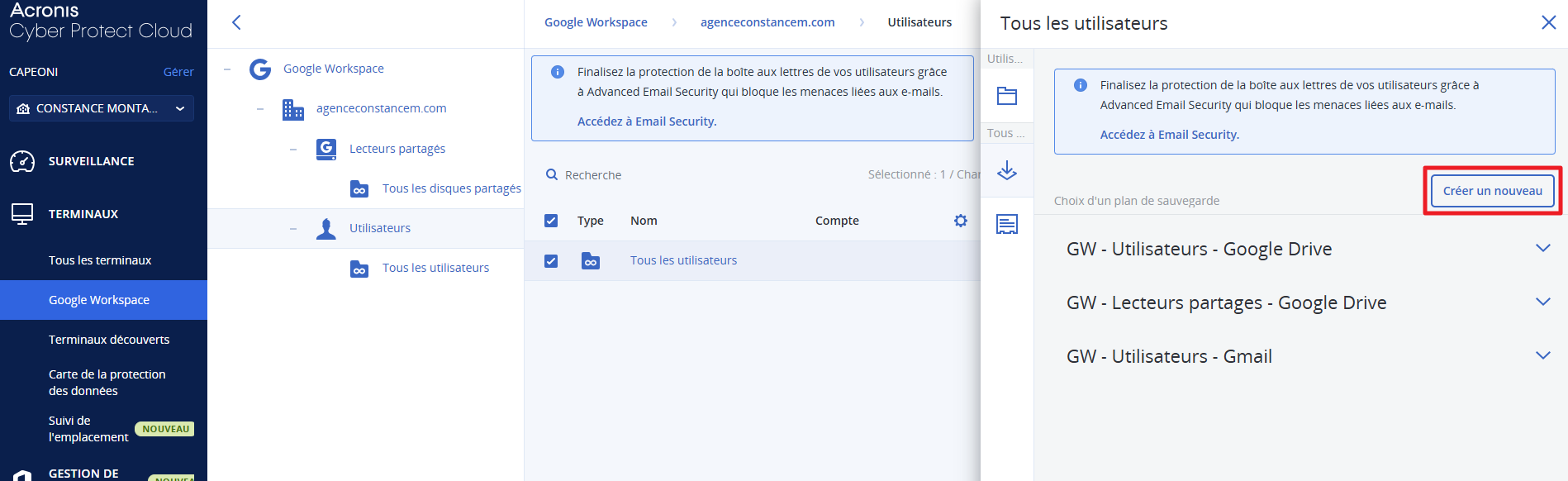Click the activities list icon in the panel strip
Viewport: 1568px width, 481px height.
pyautogui.click(x=1007, y=224)
